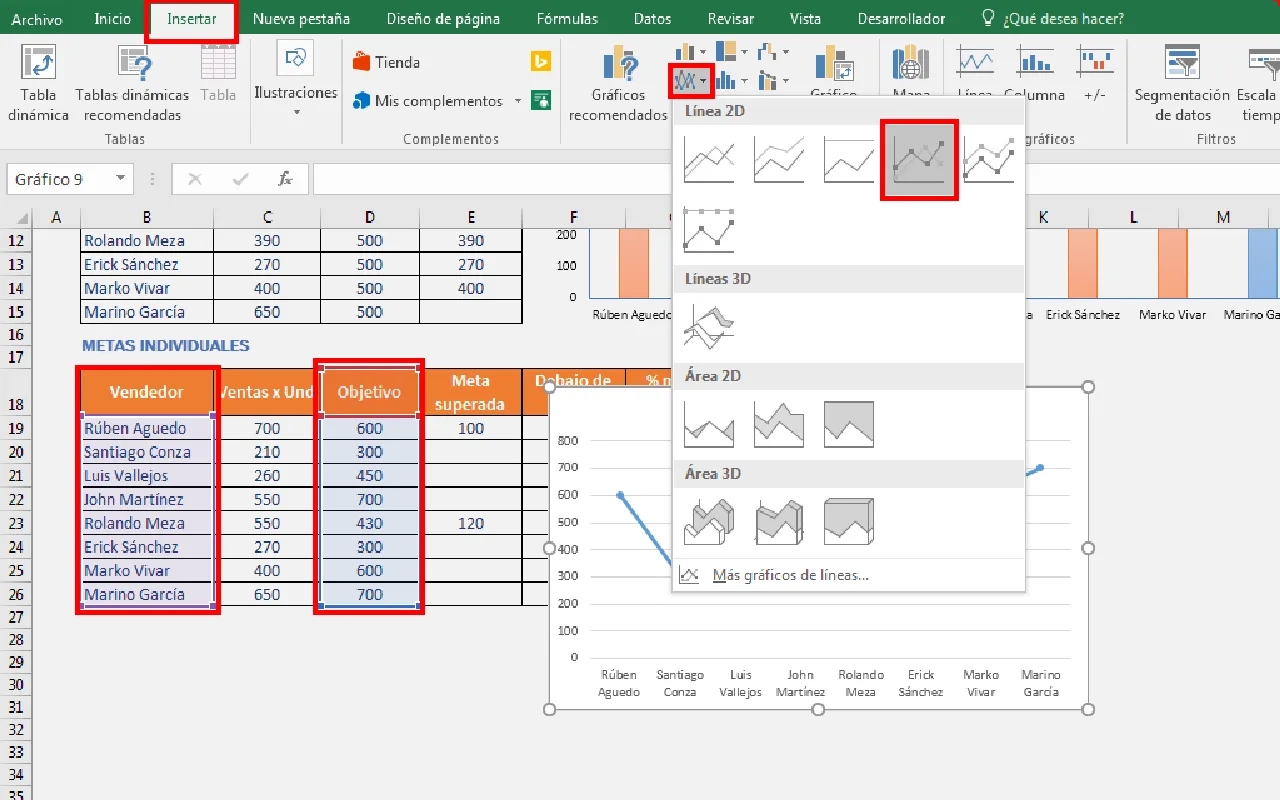This screenshot has width=1280, height=800.
Task: Click the Objetivo header cell
Action: tap(370, 392)
